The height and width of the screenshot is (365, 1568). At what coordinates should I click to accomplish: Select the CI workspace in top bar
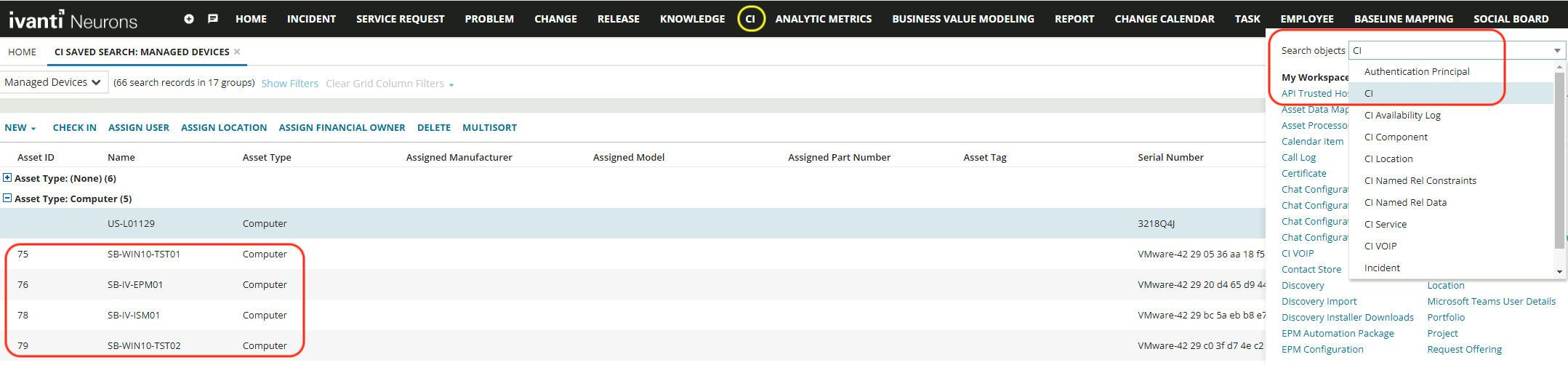tap(750, 19)
